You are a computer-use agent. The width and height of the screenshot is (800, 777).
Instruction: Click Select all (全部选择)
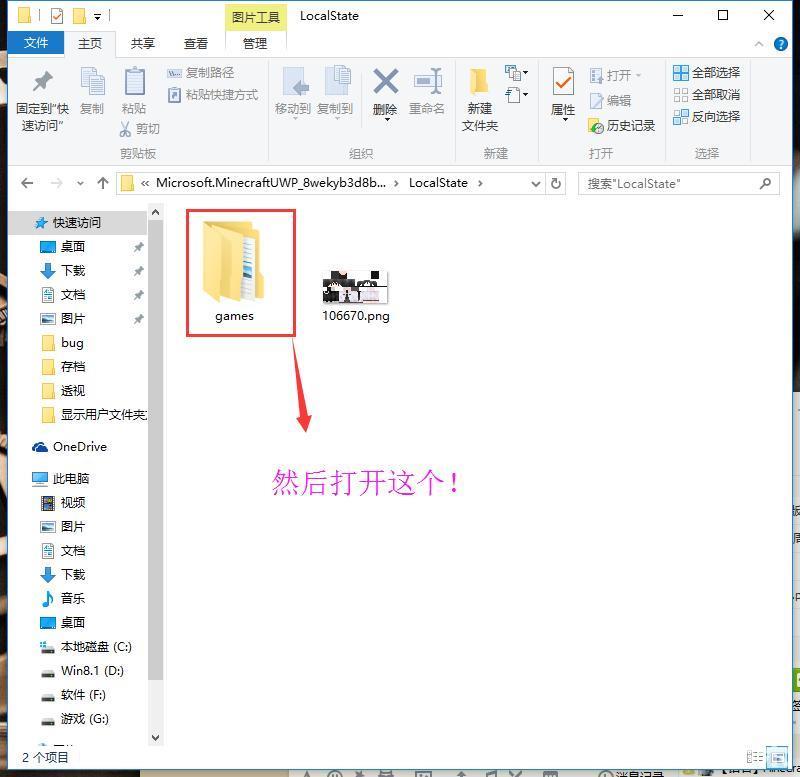point(707,73)
